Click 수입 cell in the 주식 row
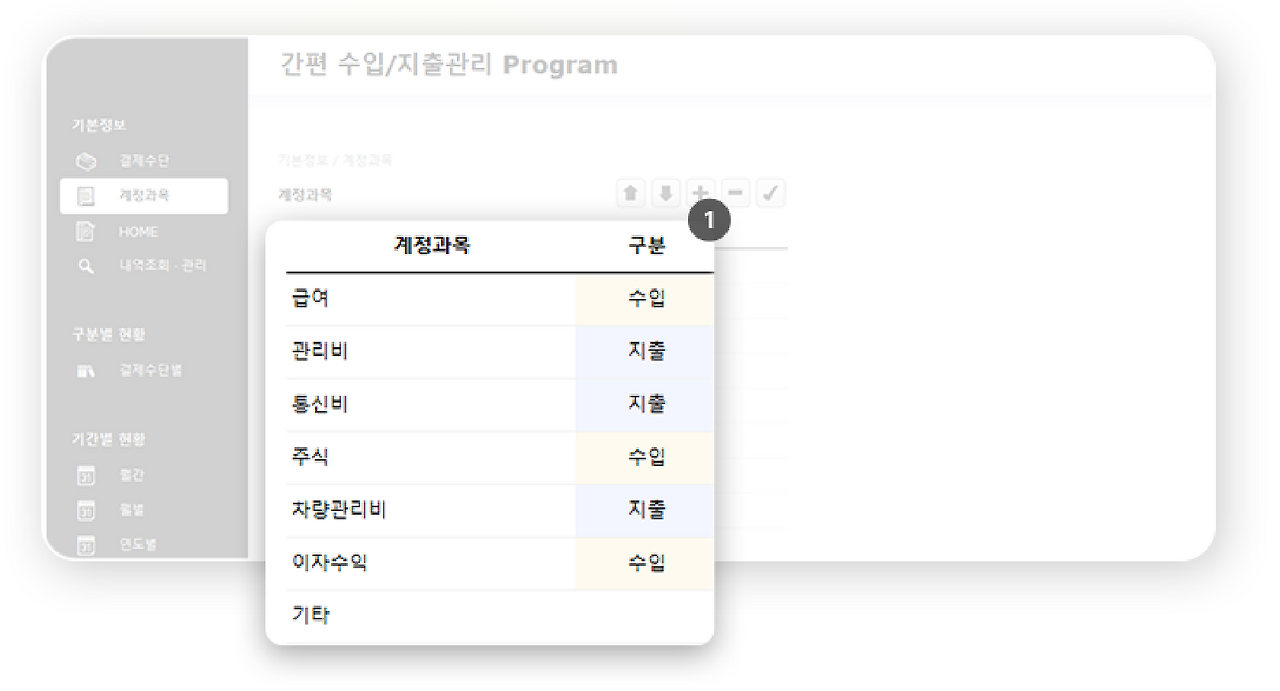The height and width of the screenshot is (691, 1280). coord(645,458)
